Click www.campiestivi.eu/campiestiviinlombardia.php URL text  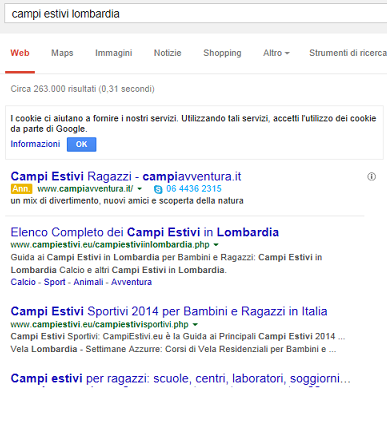pyautogui.click(x=110, y=245)
